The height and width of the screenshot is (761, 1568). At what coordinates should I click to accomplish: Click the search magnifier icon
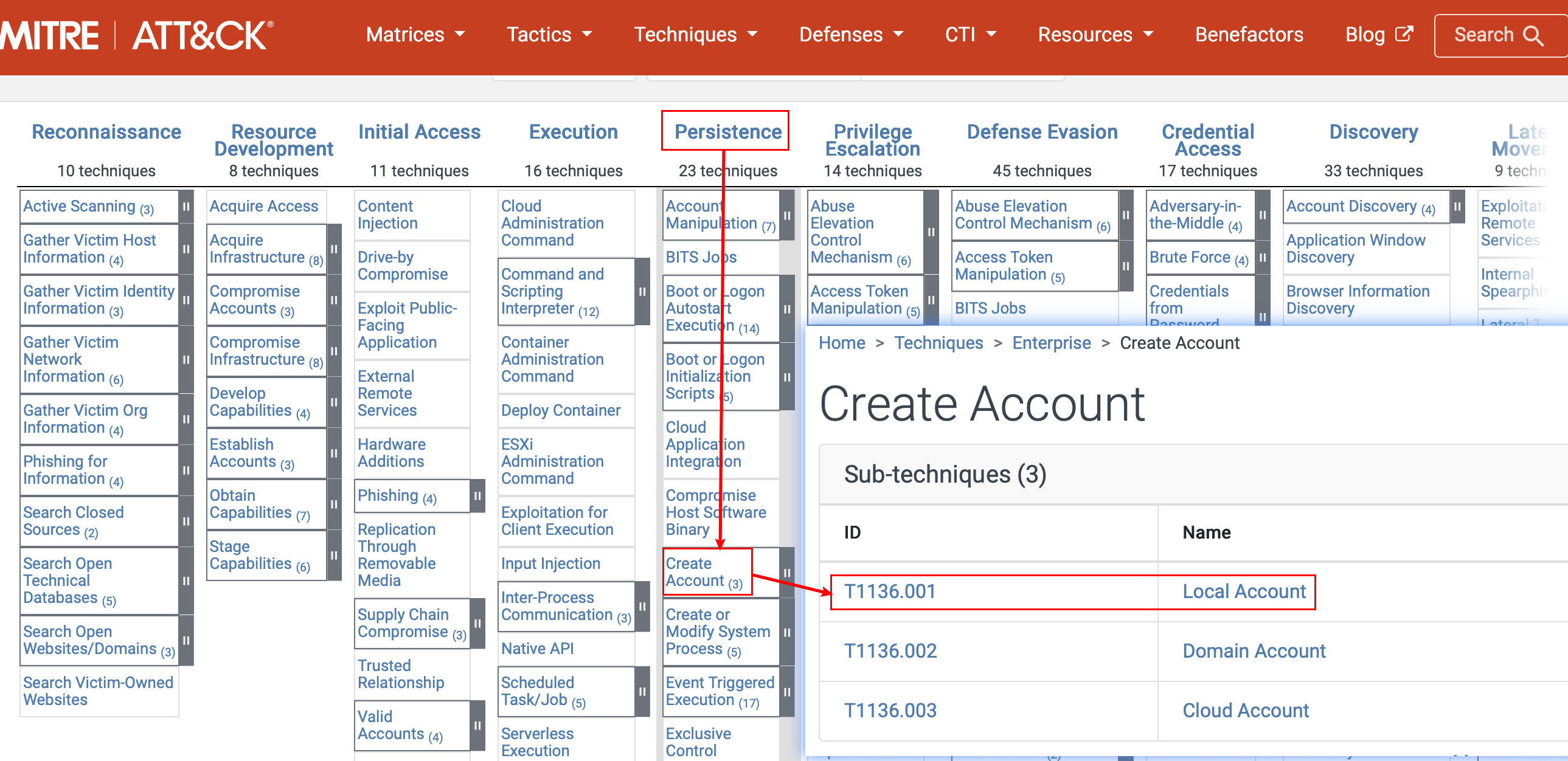coord(1533,36)
